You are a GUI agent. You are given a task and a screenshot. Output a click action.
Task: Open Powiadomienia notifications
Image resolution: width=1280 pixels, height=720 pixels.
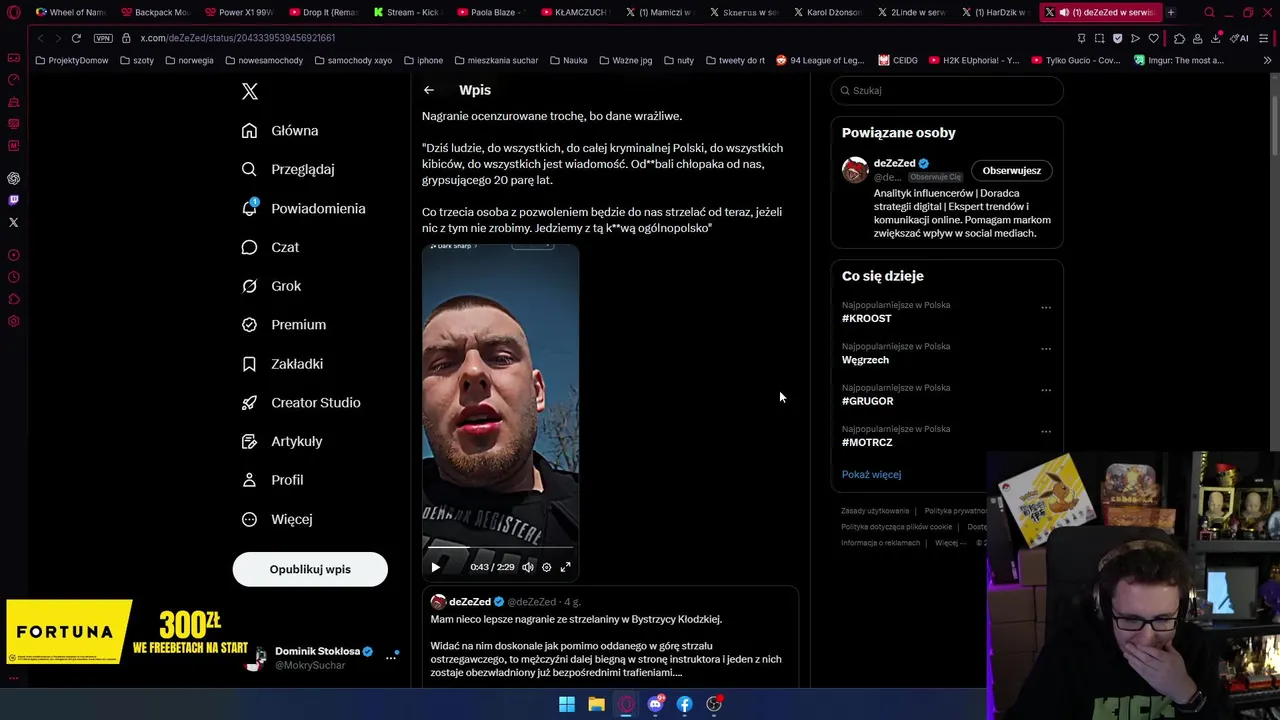(x=303, y=208)
